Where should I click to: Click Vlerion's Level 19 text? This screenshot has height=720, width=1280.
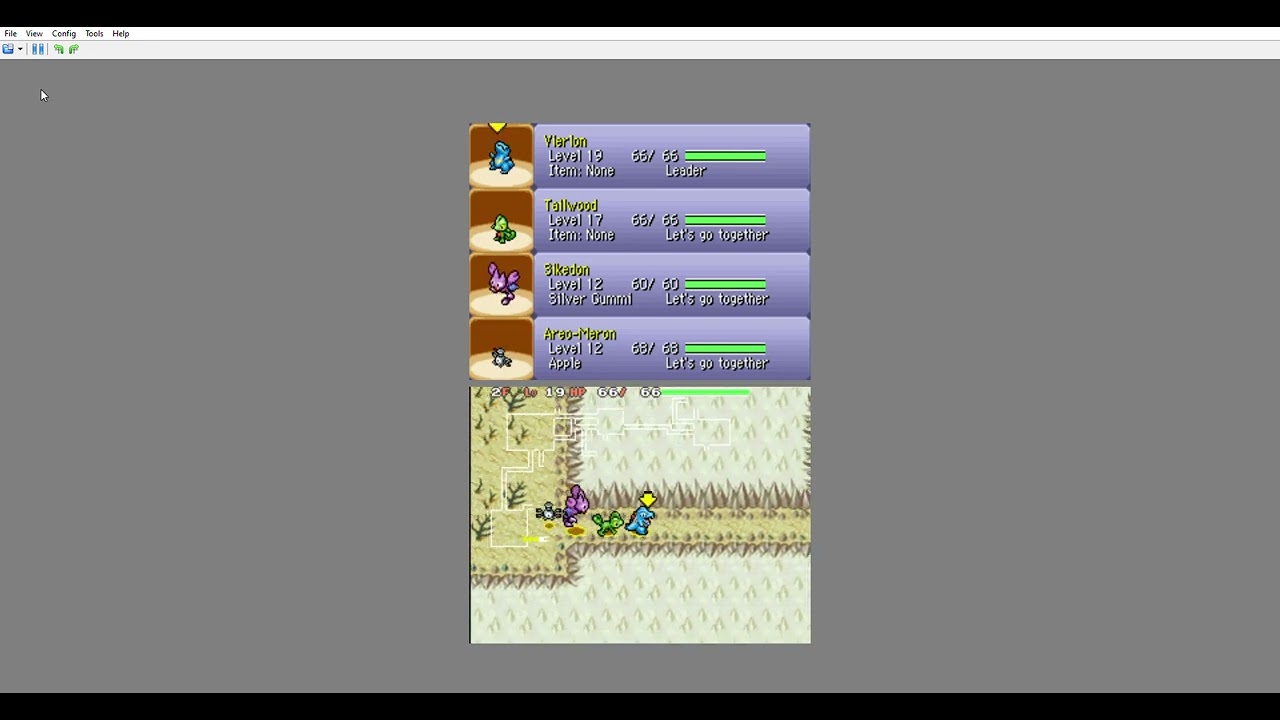[x=575, y=156]
